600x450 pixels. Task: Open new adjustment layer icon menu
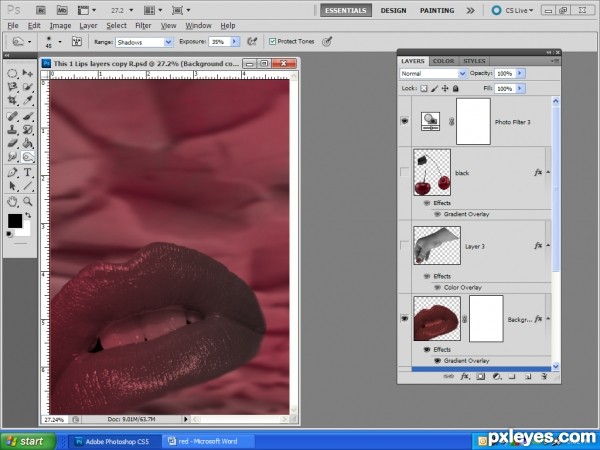(x=497, y=377)
